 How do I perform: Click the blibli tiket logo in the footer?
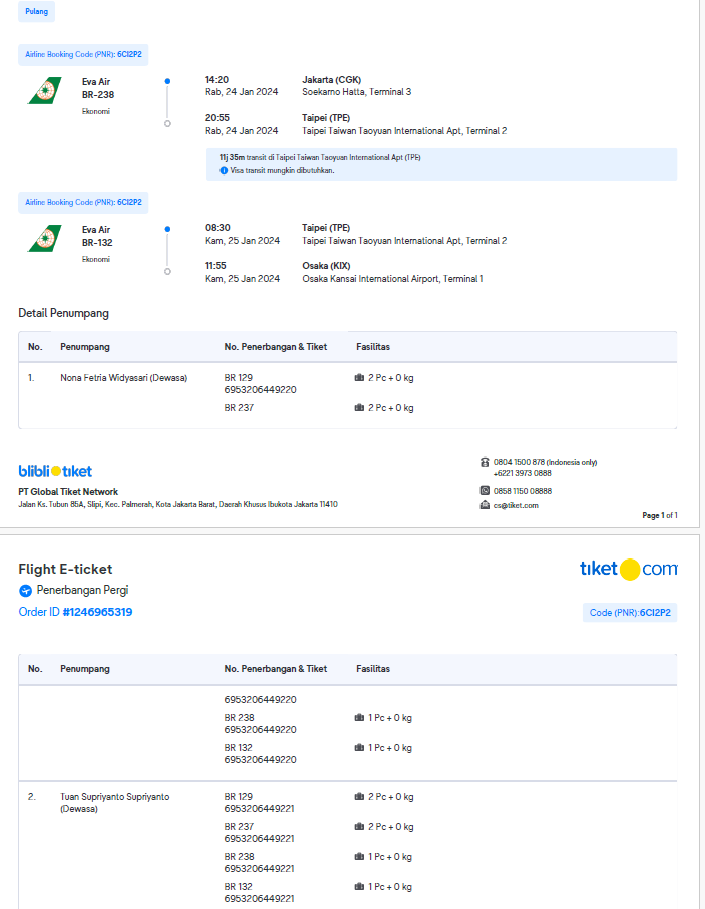pyautogui.click(x=55, y=471)
